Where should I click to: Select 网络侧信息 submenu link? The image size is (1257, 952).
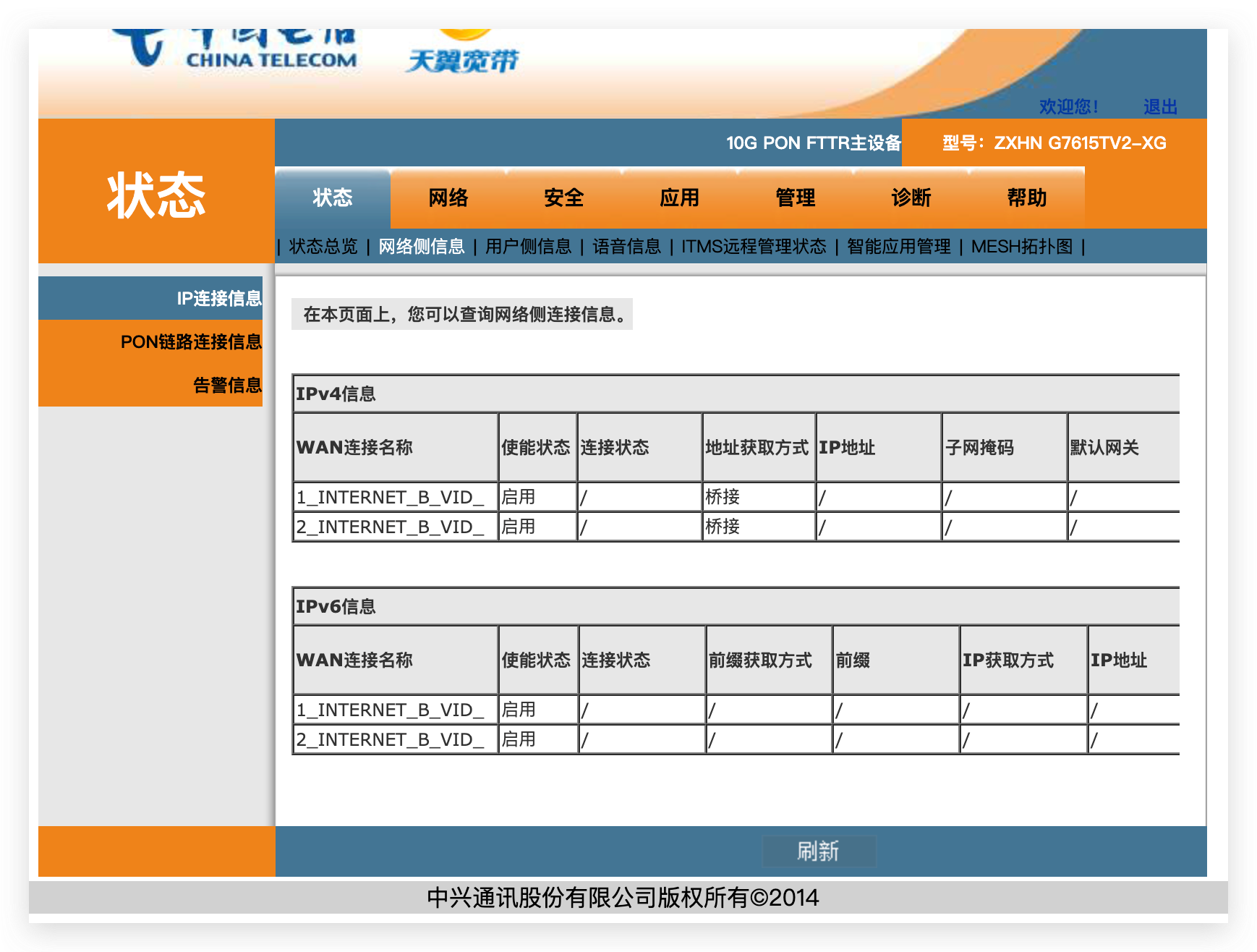pos(422,247)
